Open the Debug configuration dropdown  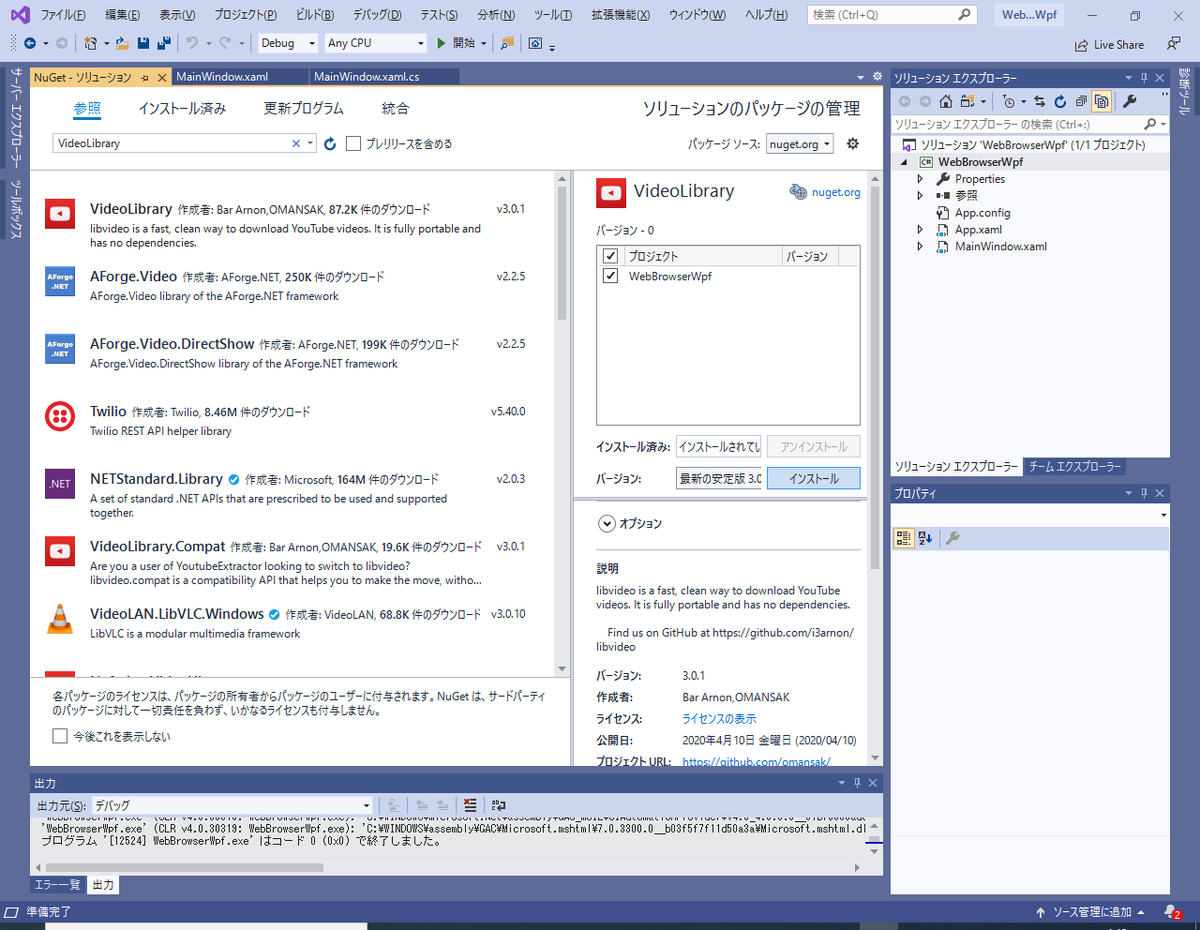[x=288, y=43]
